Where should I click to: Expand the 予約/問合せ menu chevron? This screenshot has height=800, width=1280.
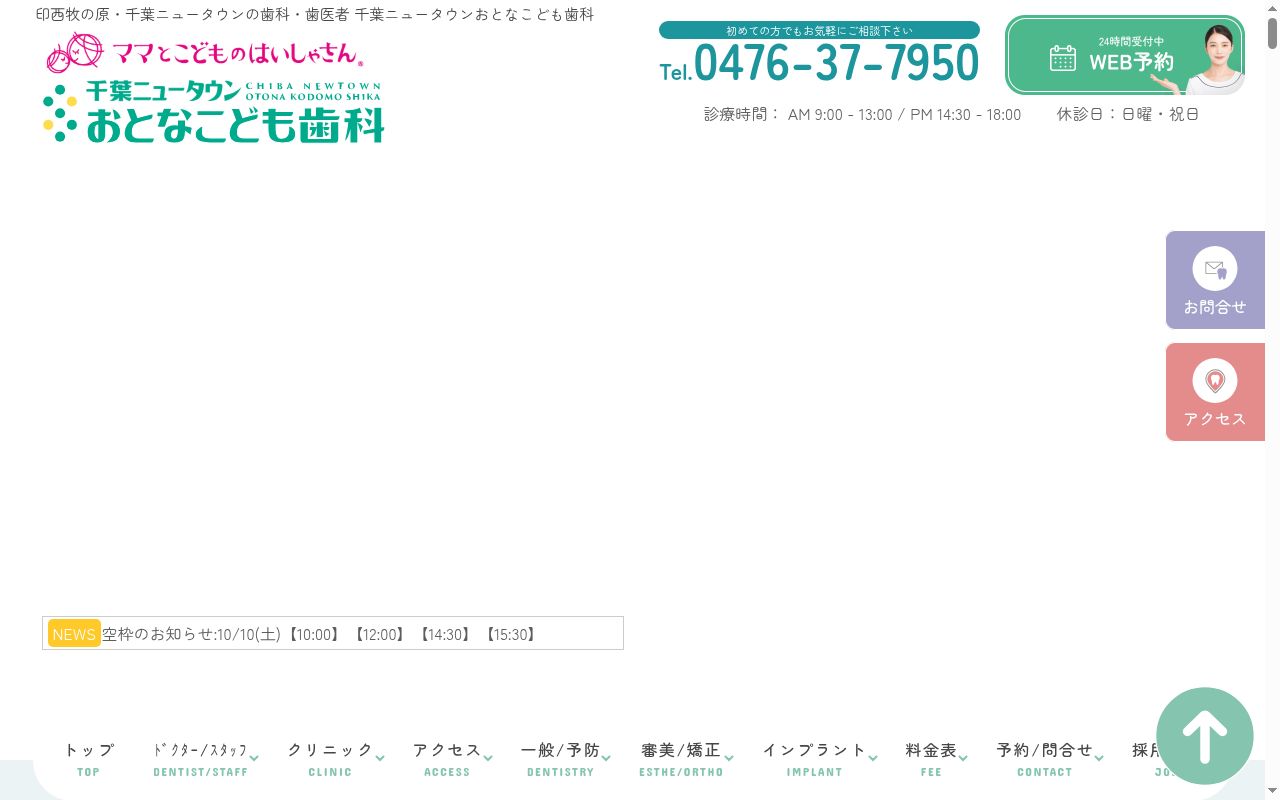(1099, 758)
